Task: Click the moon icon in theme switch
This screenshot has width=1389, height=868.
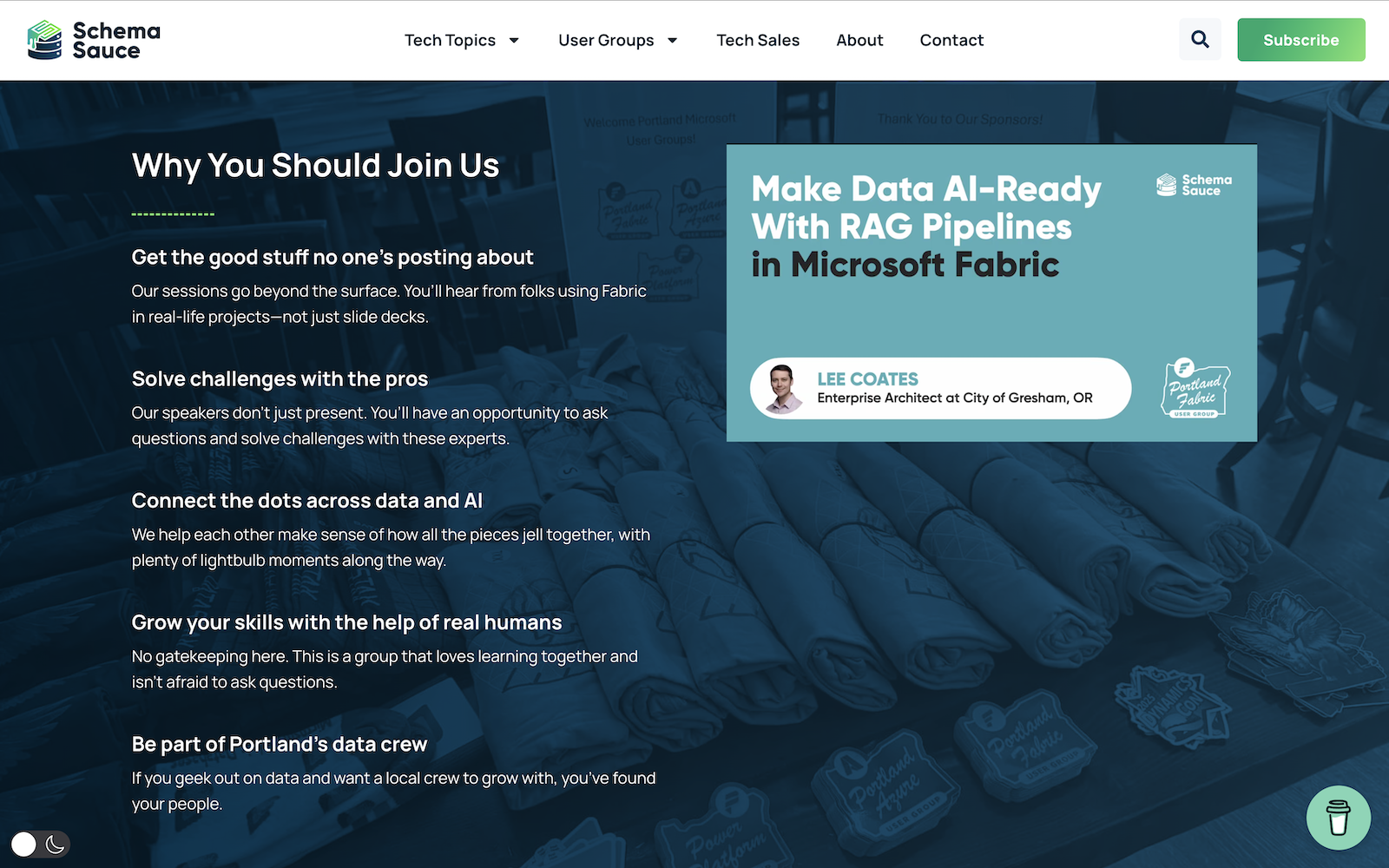Action: 56,844
